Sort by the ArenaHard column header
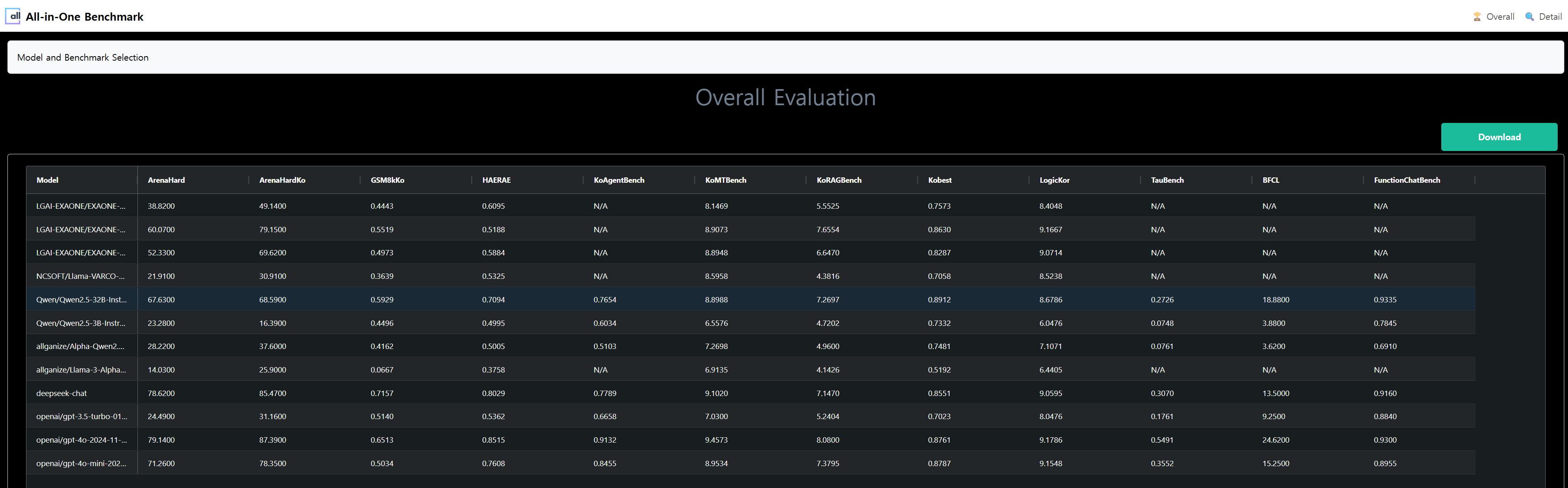The width and height of the screenshot is (1568, 488). (166, 180)
